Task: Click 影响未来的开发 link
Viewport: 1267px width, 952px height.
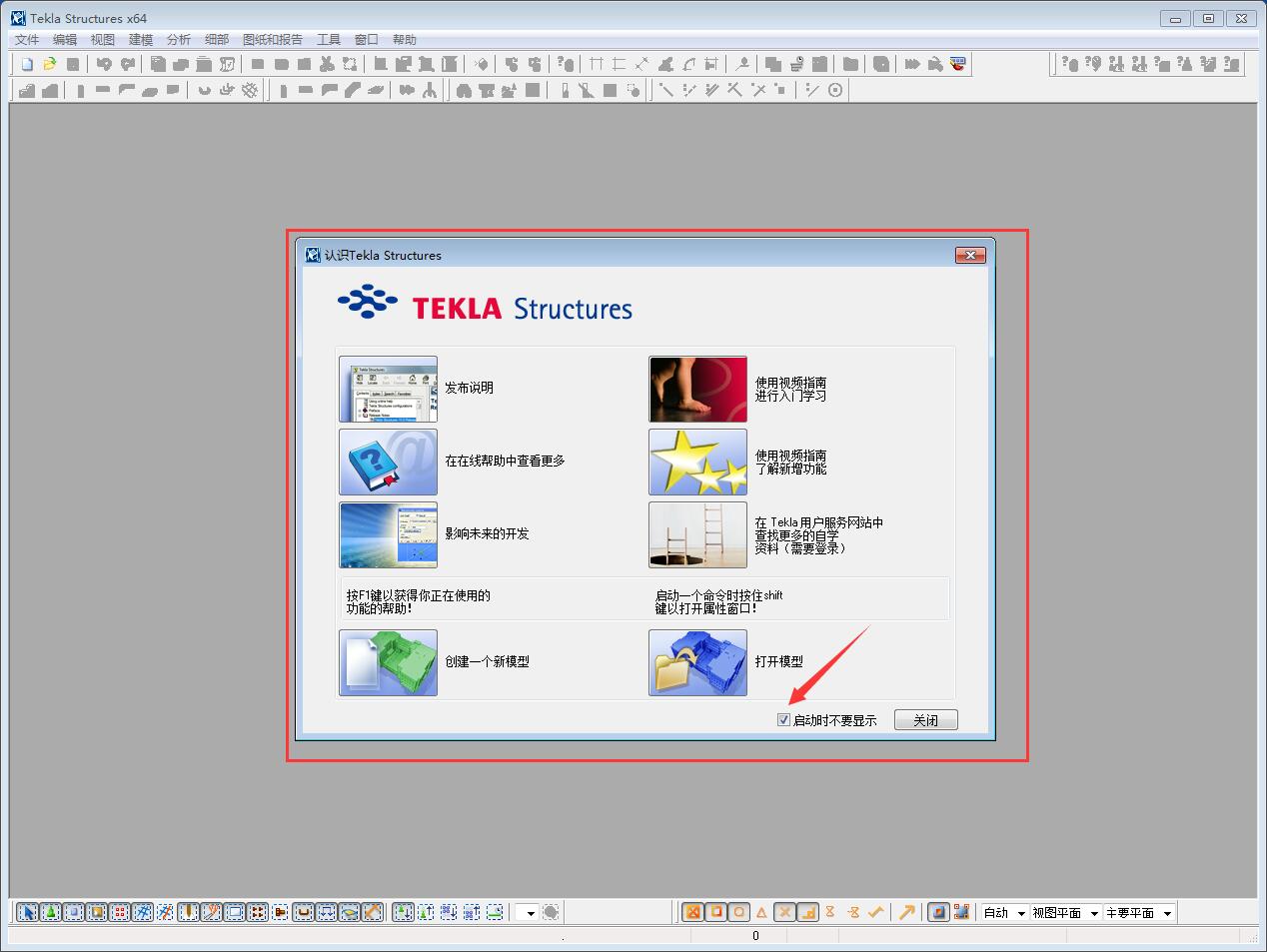Action: (x=487, y=534)
